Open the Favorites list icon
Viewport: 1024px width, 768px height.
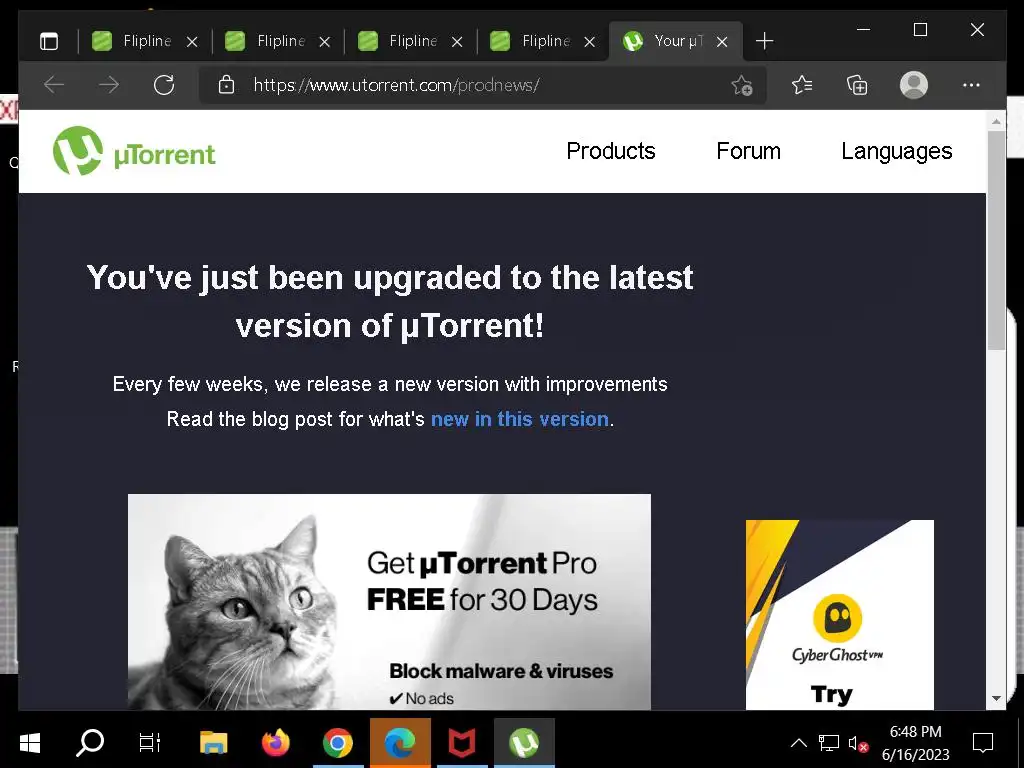(x=802, y=85)
